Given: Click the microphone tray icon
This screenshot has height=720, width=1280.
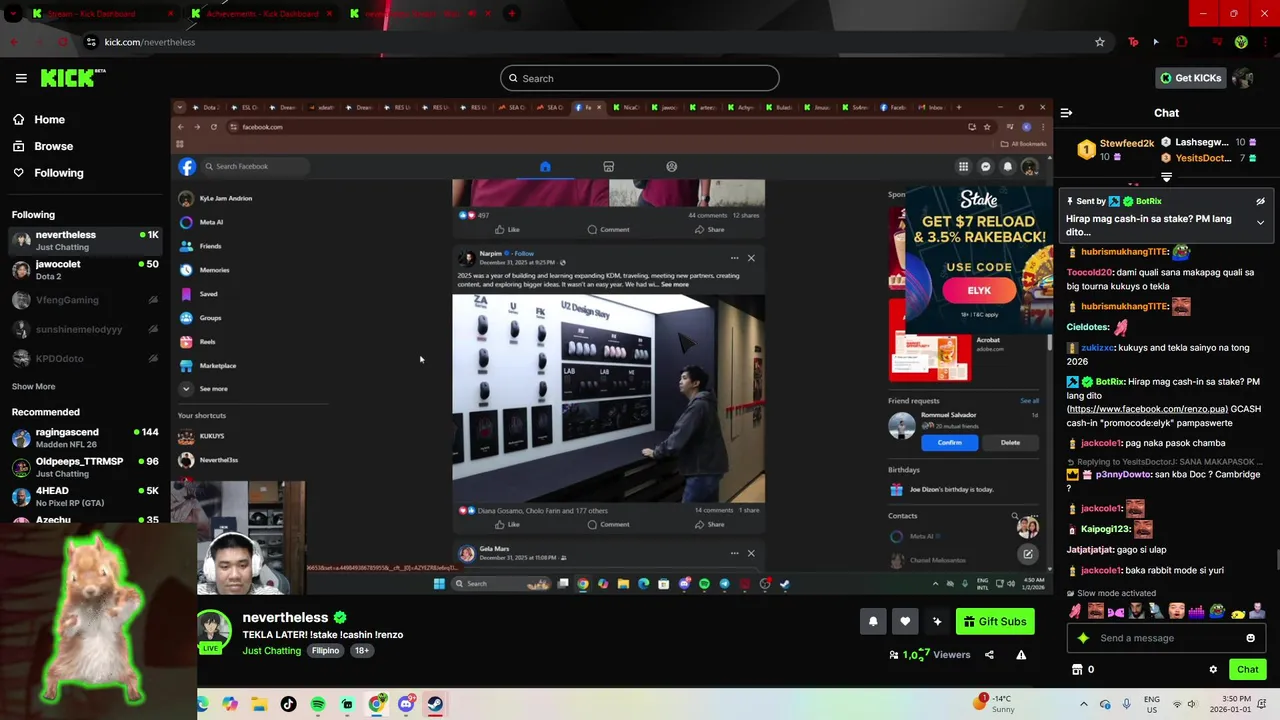Looking at the screenshot, I should (1127, 704).
